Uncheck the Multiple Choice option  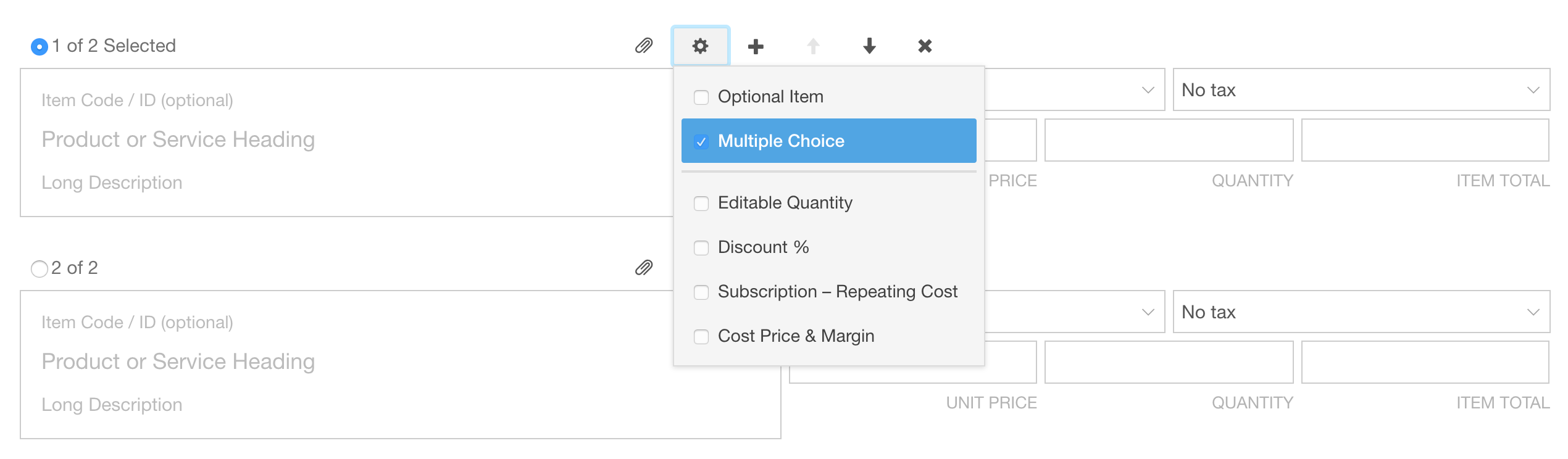pos(828,141)
